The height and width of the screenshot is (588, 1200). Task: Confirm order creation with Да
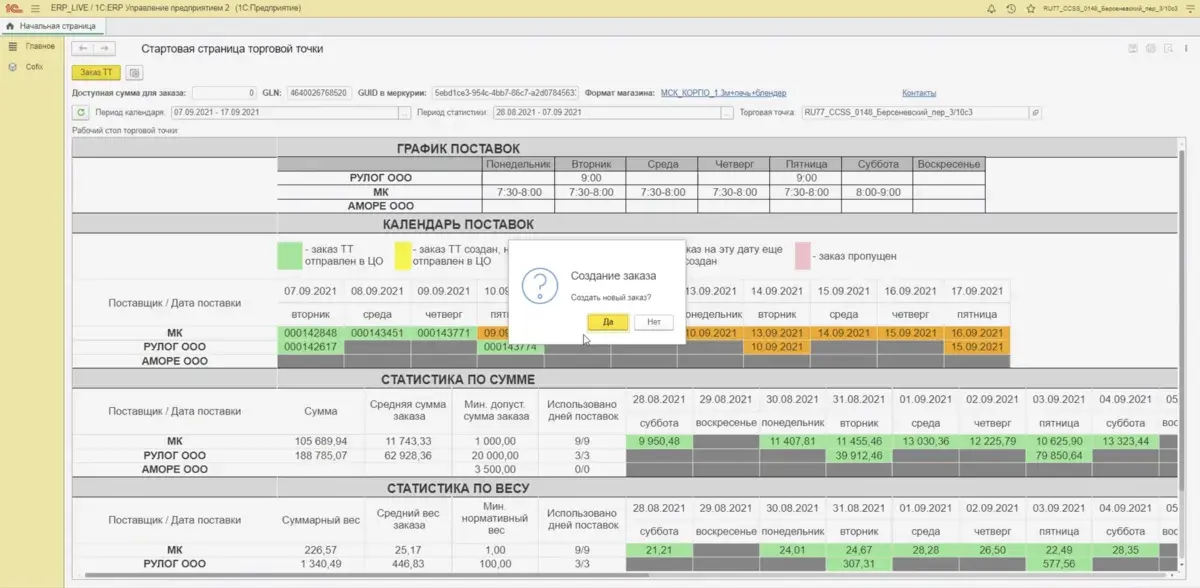pos(608,322)
